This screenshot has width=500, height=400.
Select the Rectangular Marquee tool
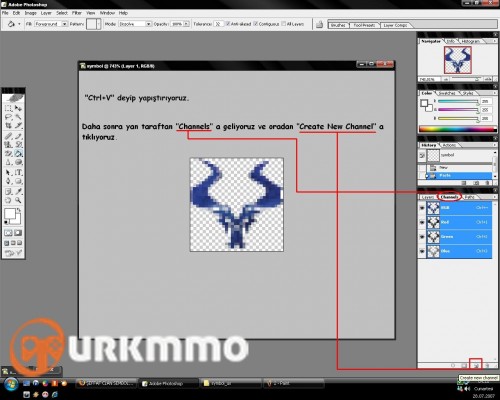pyautogui.click(x=8, y=108)
